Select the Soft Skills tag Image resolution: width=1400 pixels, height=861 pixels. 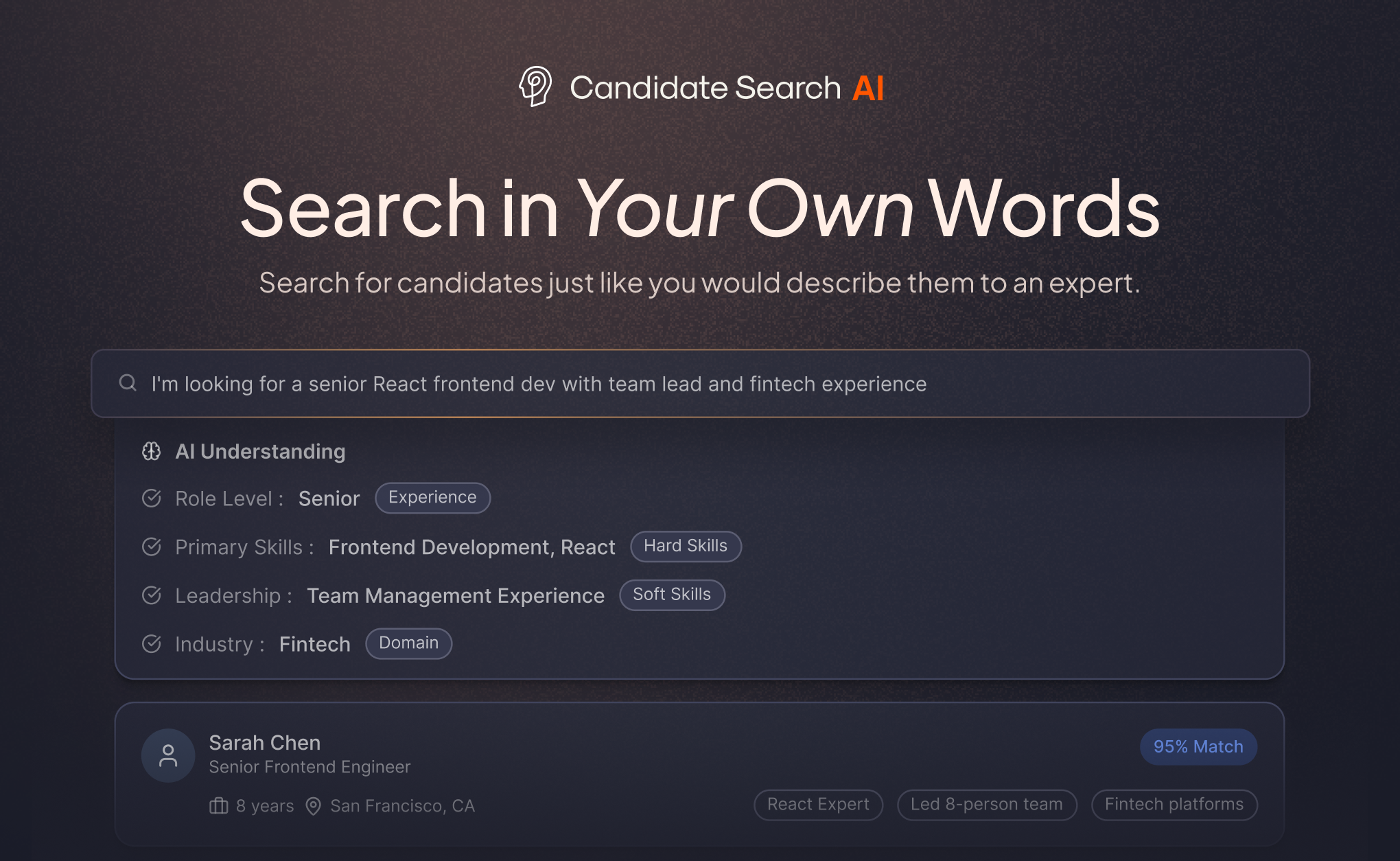[x=671, y=595]
